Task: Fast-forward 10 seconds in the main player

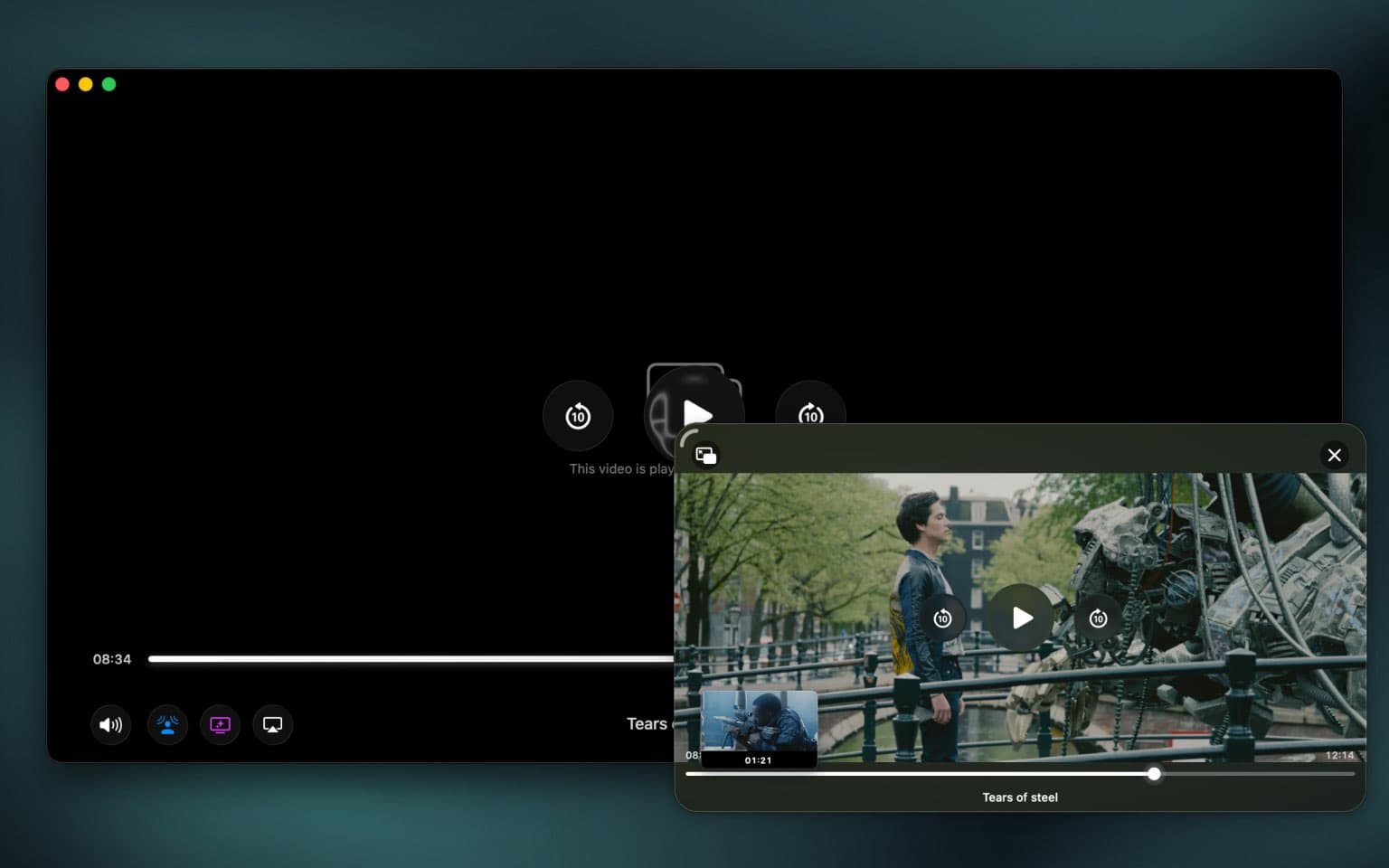Action: pos(809,416)
